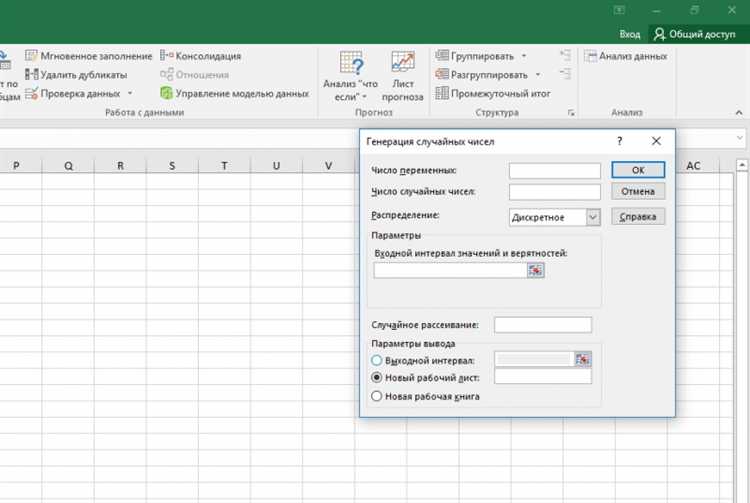
Task: Click the dialog help question mark
Action: pyautogui.click(x=619, y=141)
